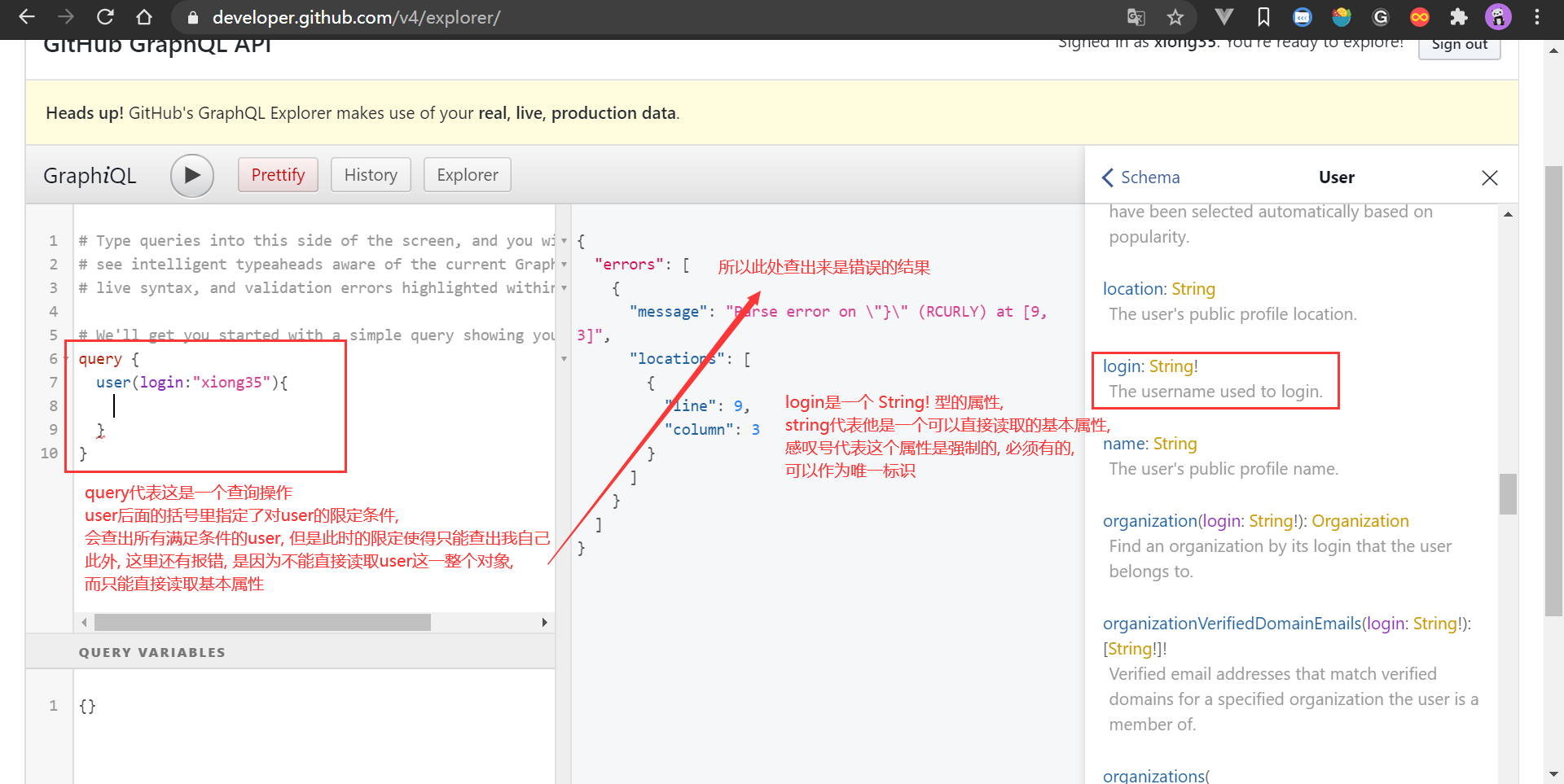Open the organizations field in the docs
Viewport: 1564px width, 784px height.
(x=1154, y=775)
